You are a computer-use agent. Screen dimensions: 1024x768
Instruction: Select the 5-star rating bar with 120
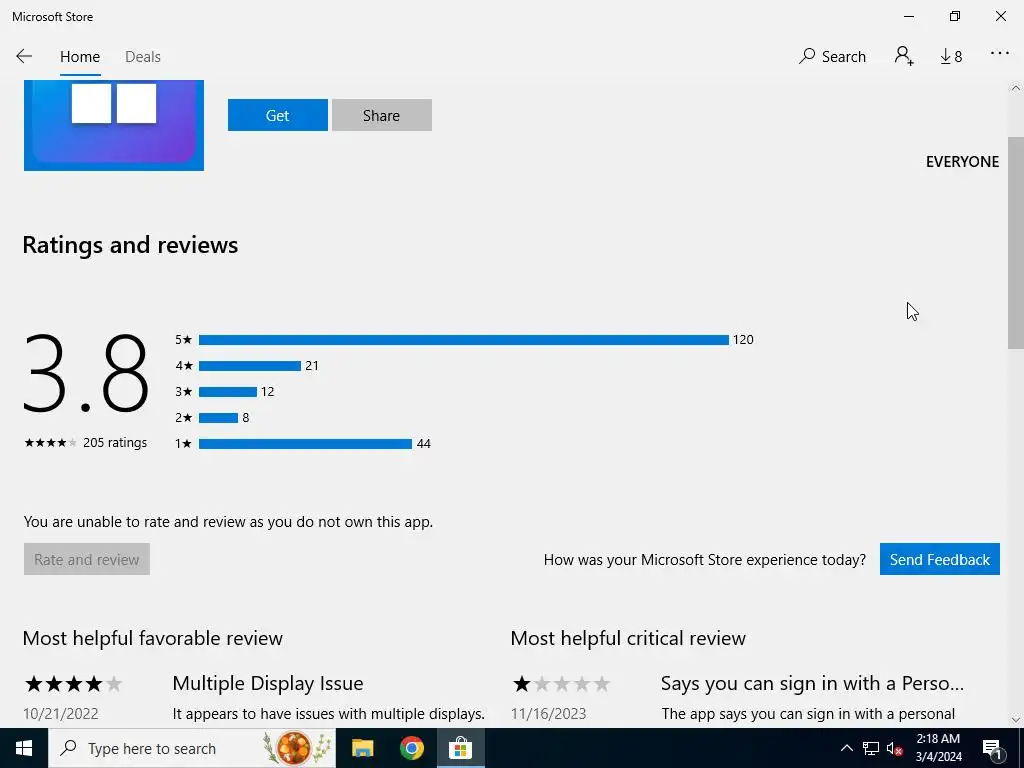pos(464,340)
